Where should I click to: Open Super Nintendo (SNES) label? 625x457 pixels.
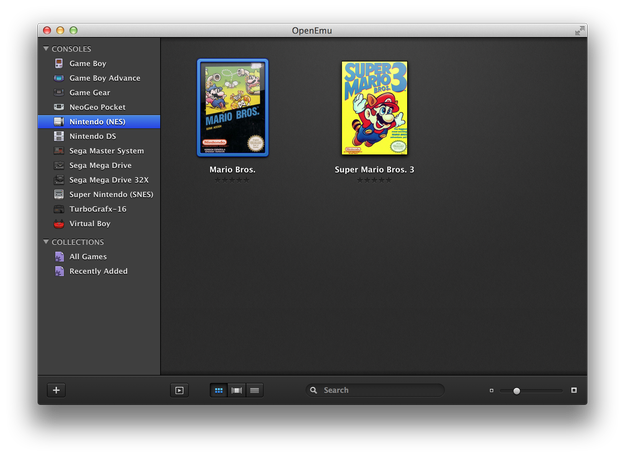click(111, 194)
